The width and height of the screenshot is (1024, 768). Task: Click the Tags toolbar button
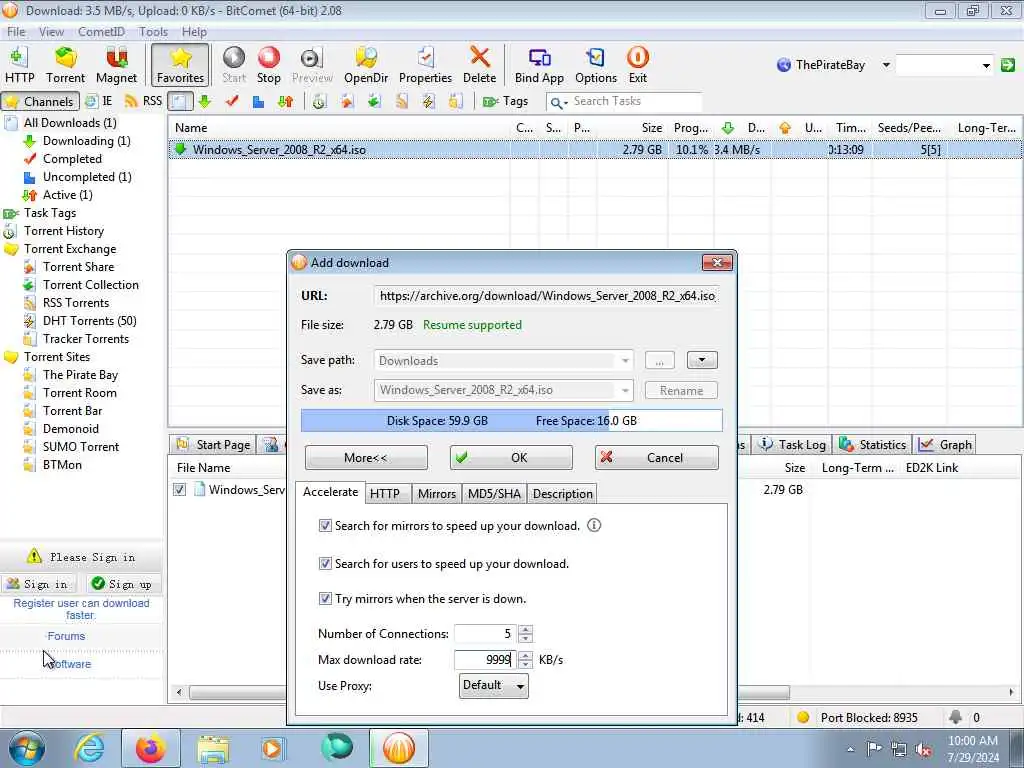click(x=505, y=101)
